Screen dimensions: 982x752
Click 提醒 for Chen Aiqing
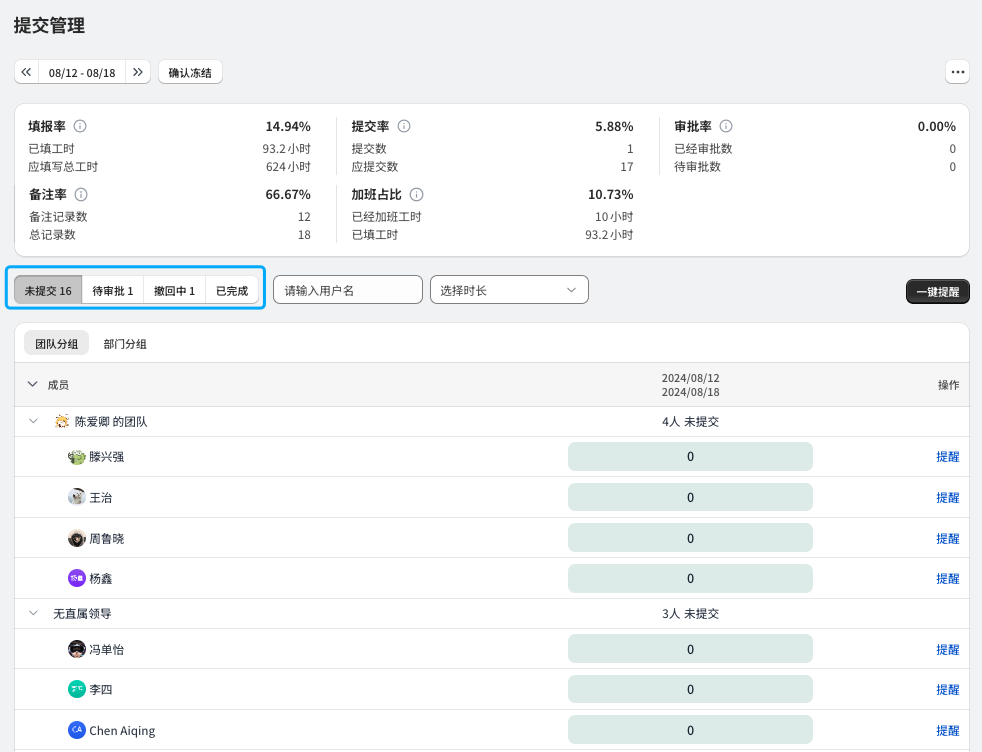pos(948,730)
